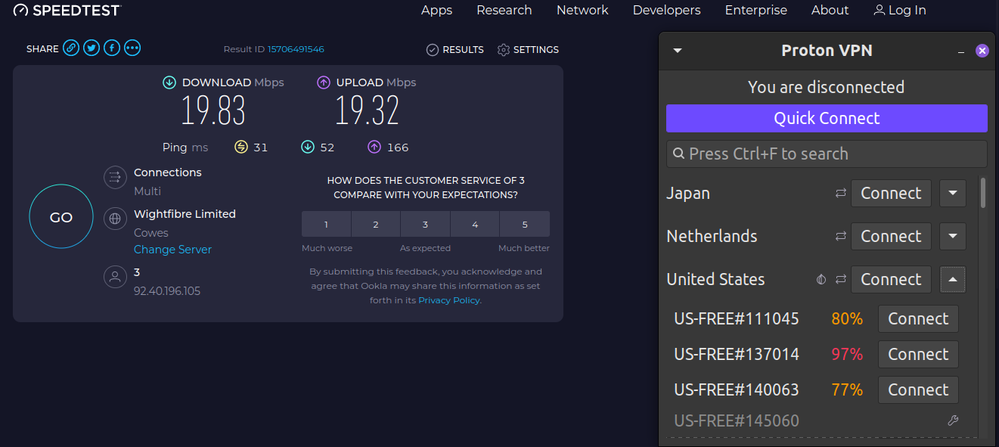Click the Change Server link
The width and height of the screenshot is (999, 447).
173,249
